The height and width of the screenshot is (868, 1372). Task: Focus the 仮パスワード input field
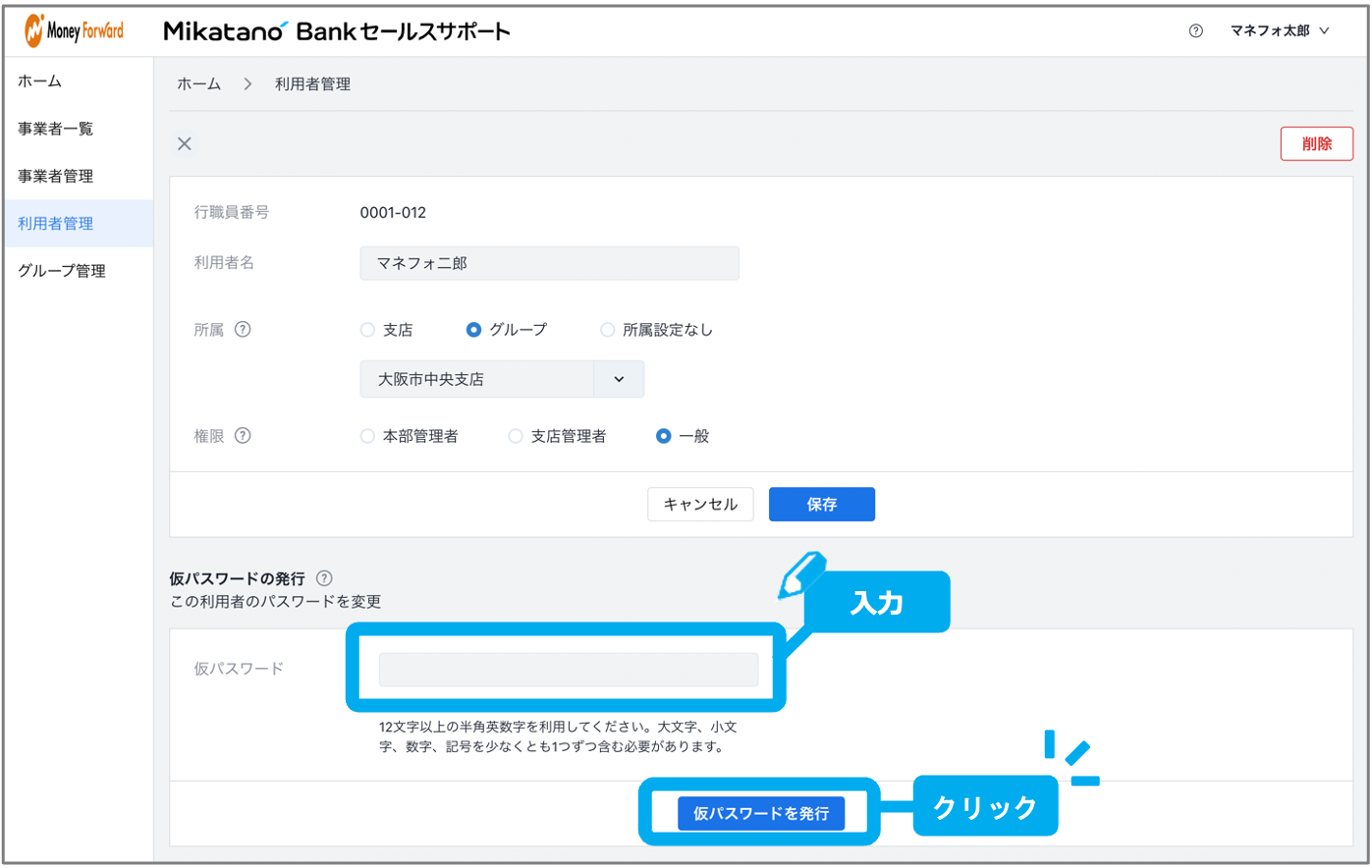(569, 670)
